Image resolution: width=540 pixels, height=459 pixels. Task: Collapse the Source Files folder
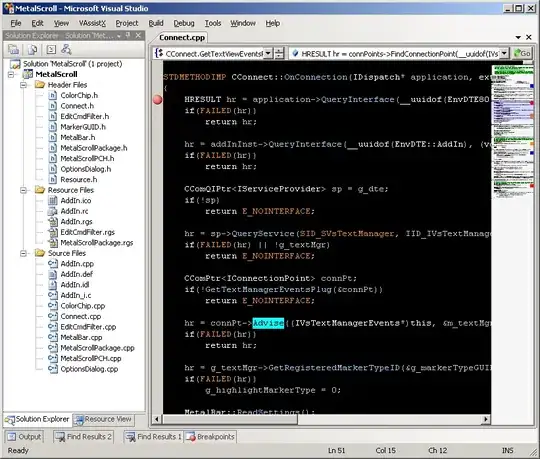[x=23, y=253]
